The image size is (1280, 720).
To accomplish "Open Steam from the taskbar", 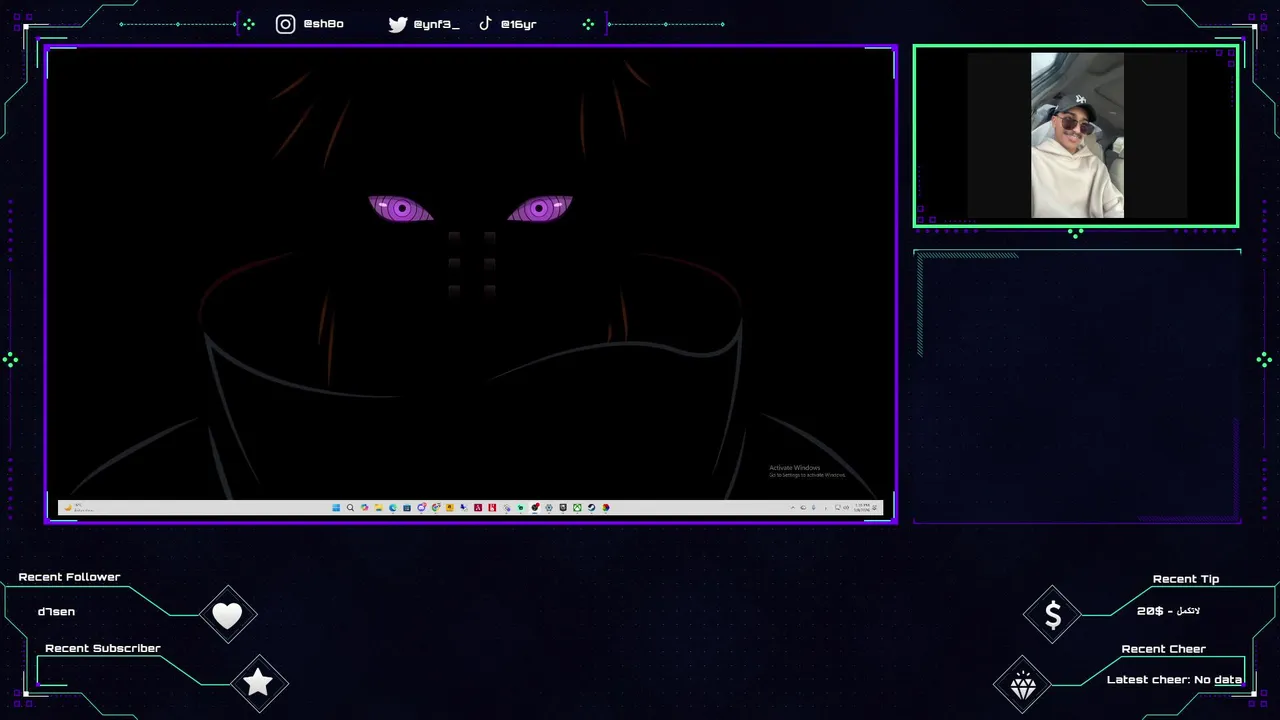I will pos(592,508).
